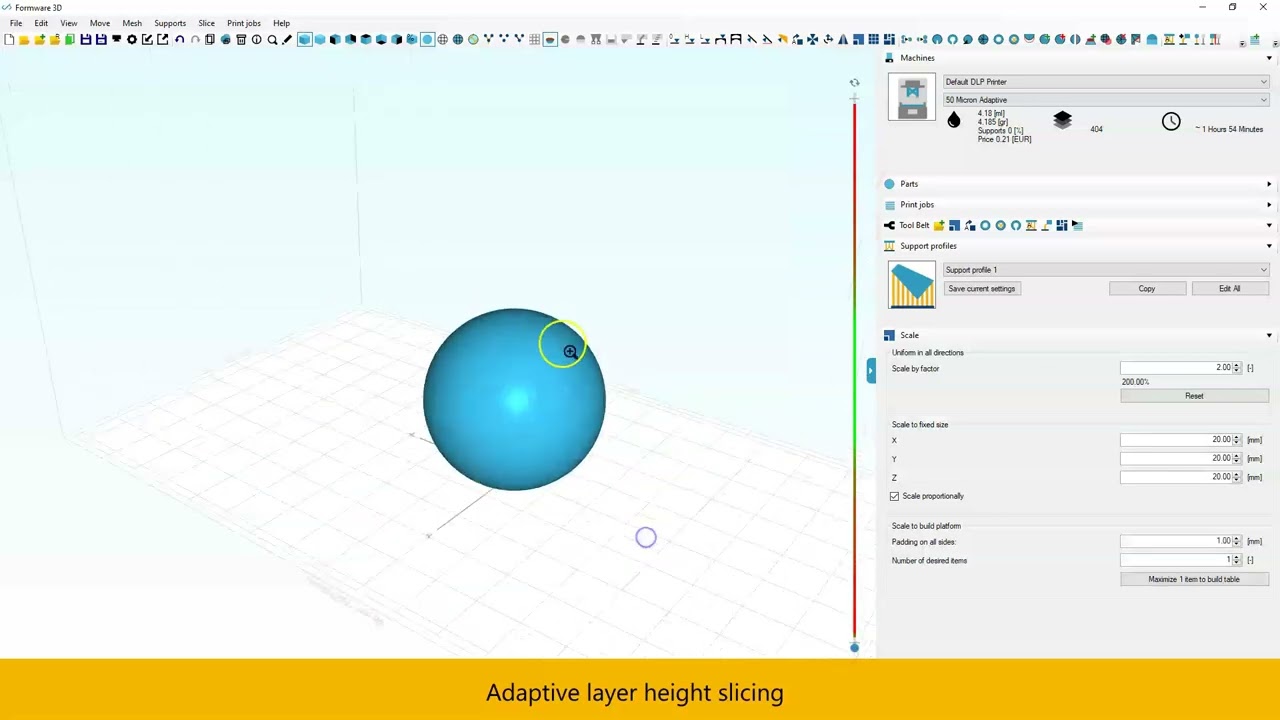Screen dimensions: 1280x720
Task: Click the yellow add-folder icon in Tool Belt
Action: (939, 225)
